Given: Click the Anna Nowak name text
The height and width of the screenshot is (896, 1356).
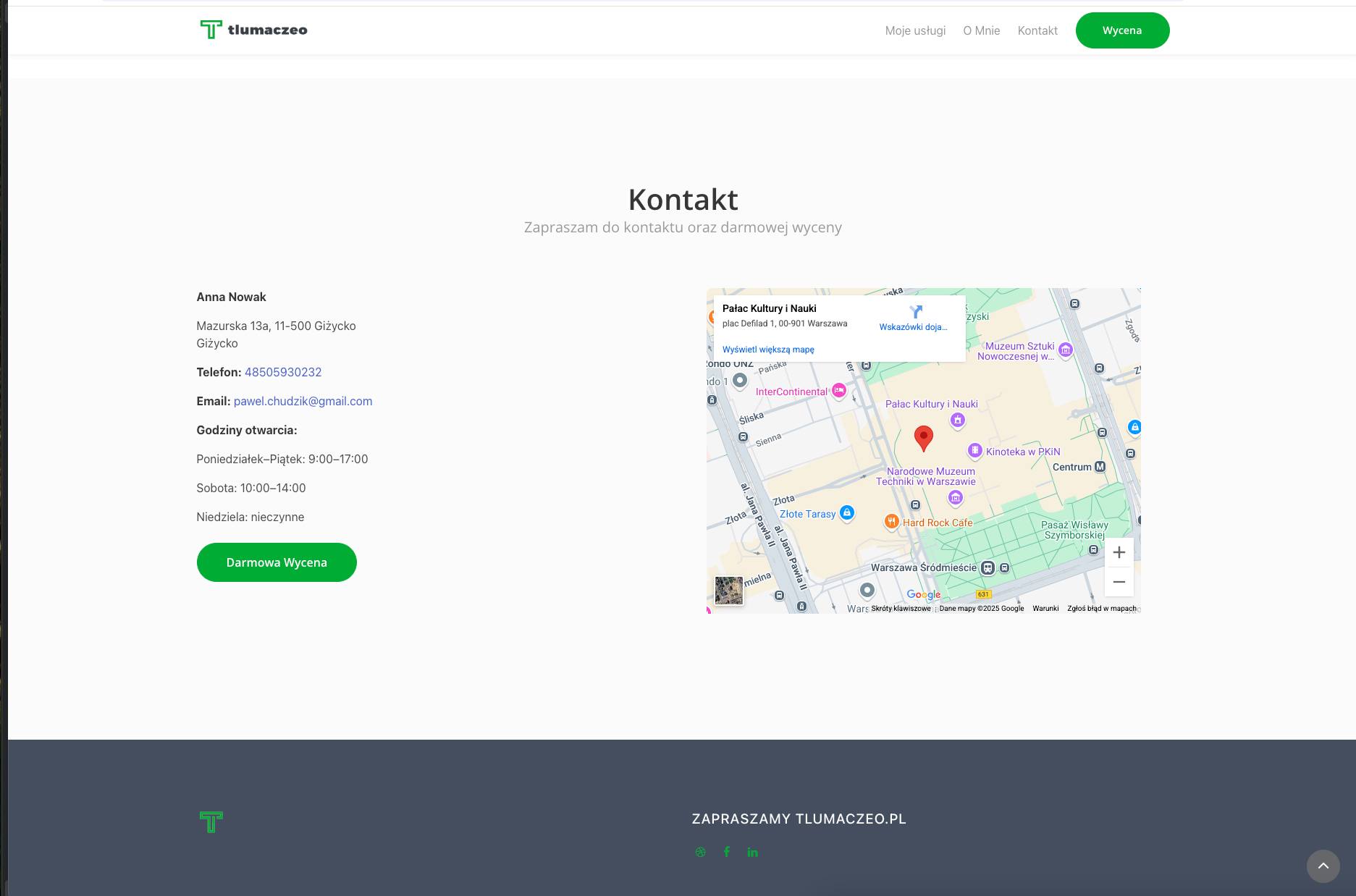Looking at the screenshot, I should (x=231, y=297).
